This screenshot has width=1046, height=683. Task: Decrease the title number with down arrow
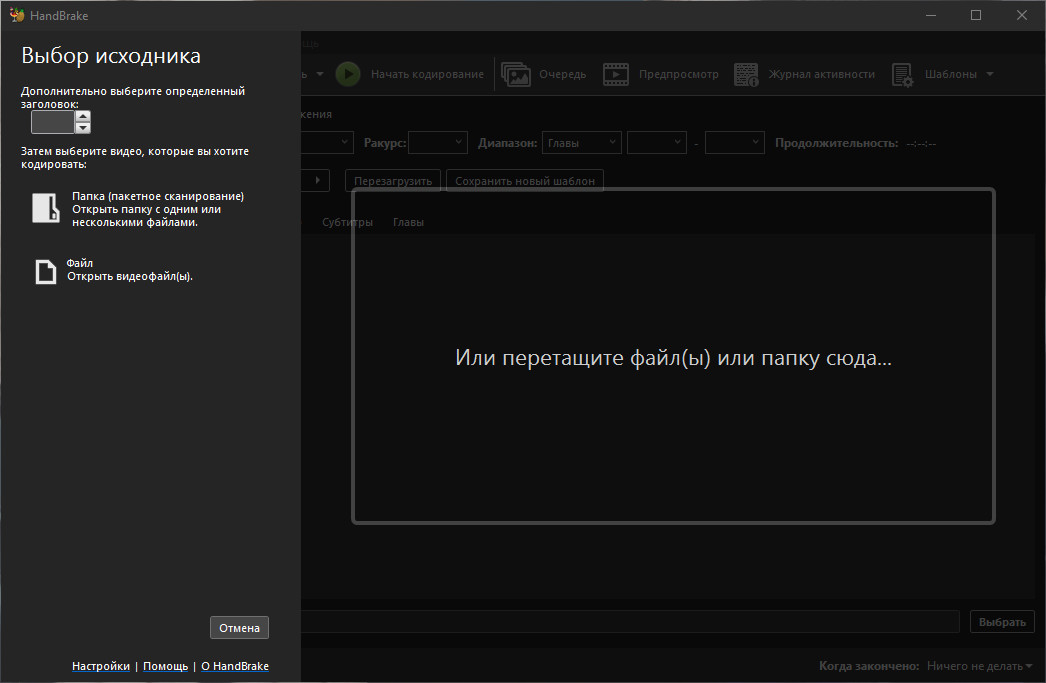pyautogui.click(x=83, y=128)
